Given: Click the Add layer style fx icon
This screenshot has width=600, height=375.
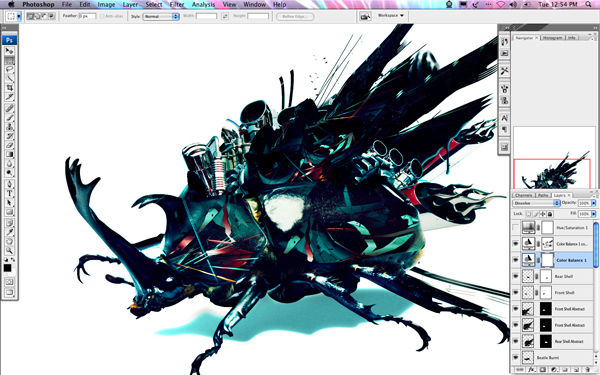Looking at the screenshot, I should [x=532, y=370].
